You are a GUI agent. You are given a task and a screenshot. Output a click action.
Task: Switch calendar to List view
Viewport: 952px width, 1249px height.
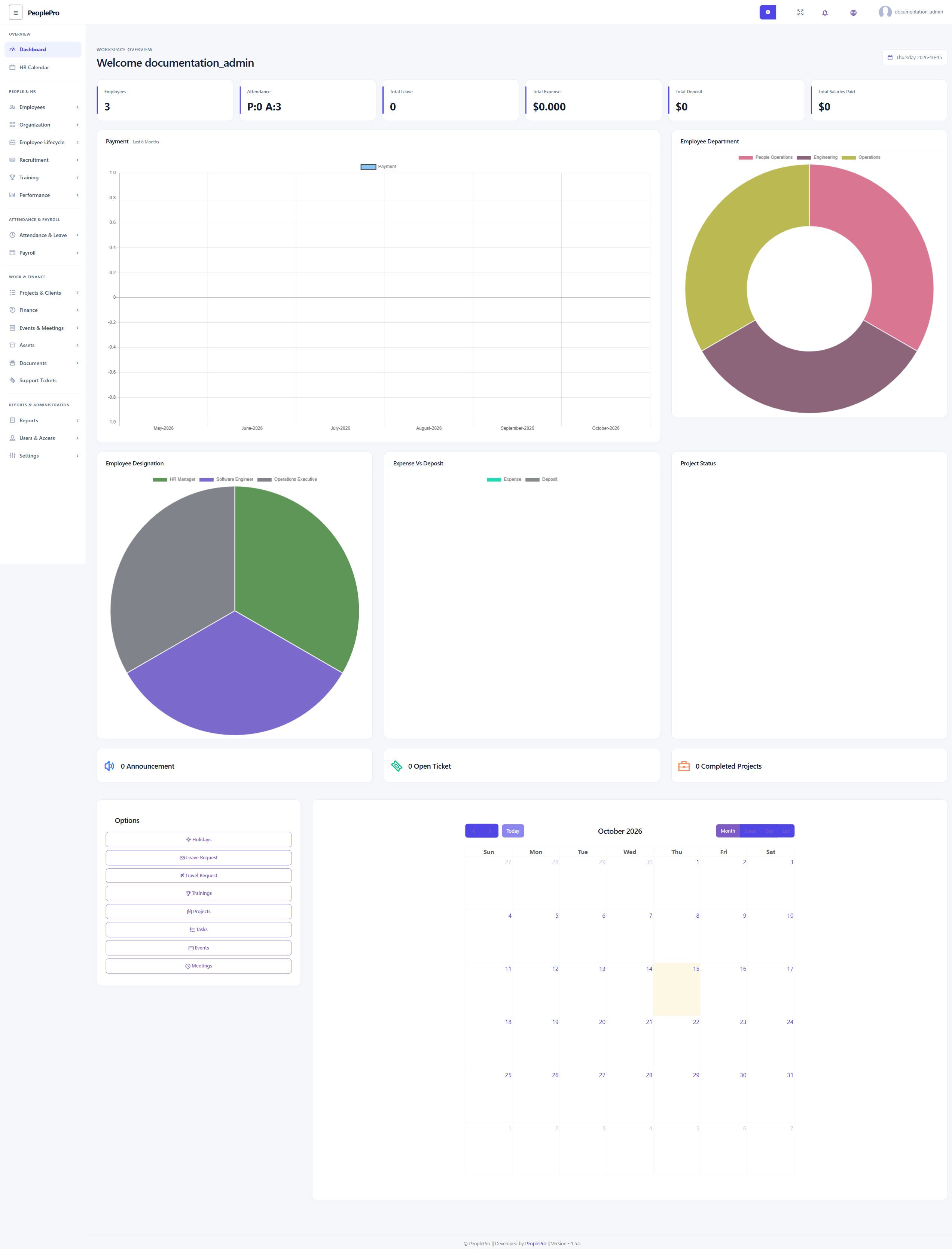click(x=786, y=831)
